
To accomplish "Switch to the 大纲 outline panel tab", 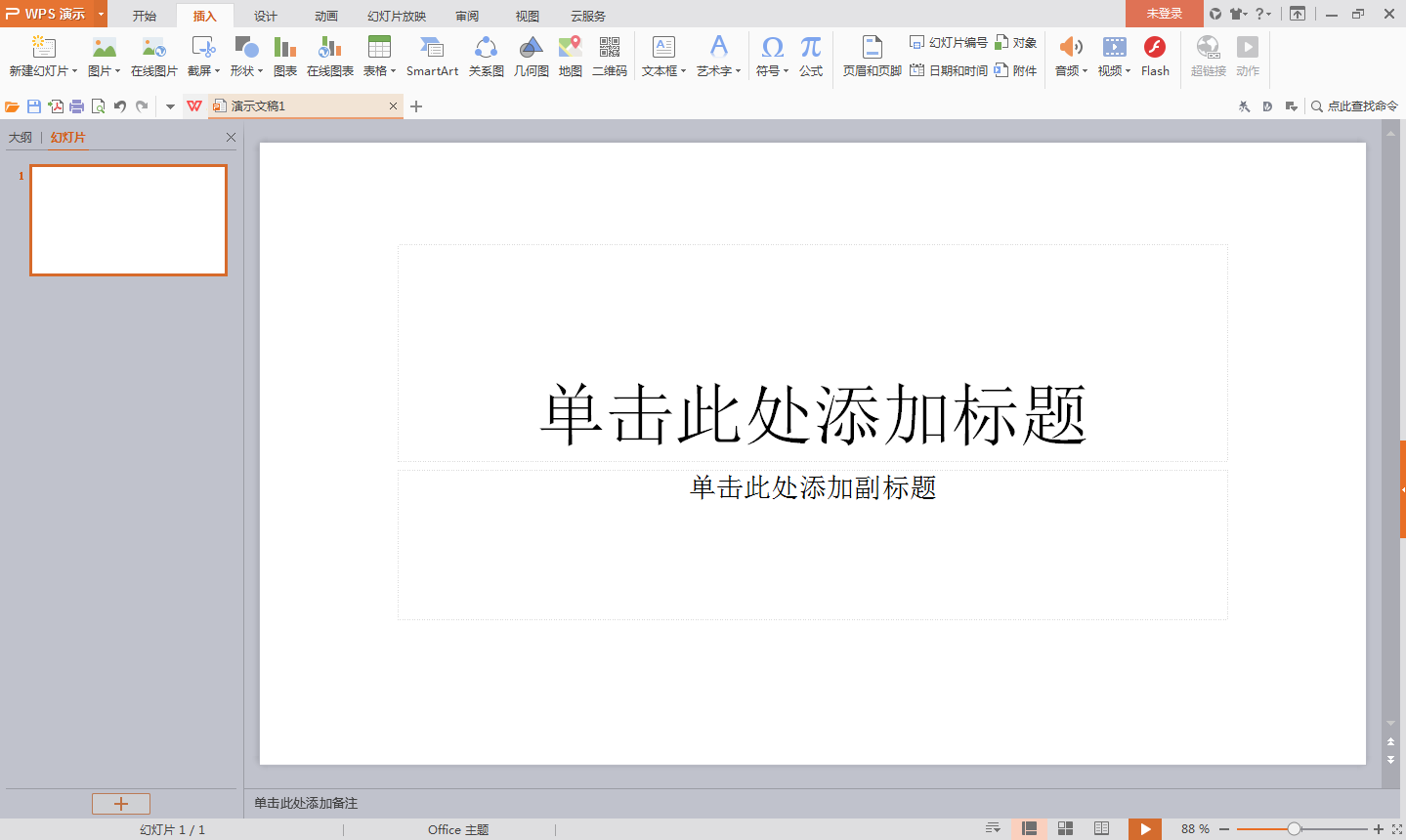I will point(20,137).
